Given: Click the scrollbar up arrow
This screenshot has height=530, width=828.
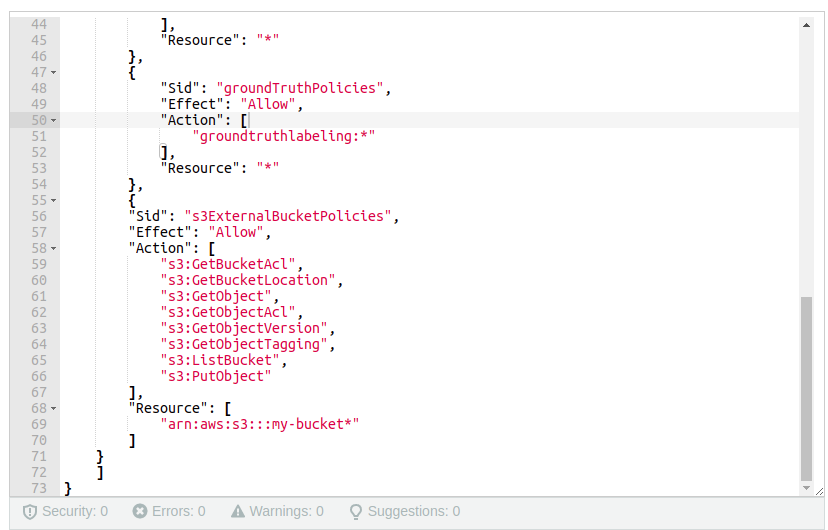Looking at the screenshot, I should [806, 25].
